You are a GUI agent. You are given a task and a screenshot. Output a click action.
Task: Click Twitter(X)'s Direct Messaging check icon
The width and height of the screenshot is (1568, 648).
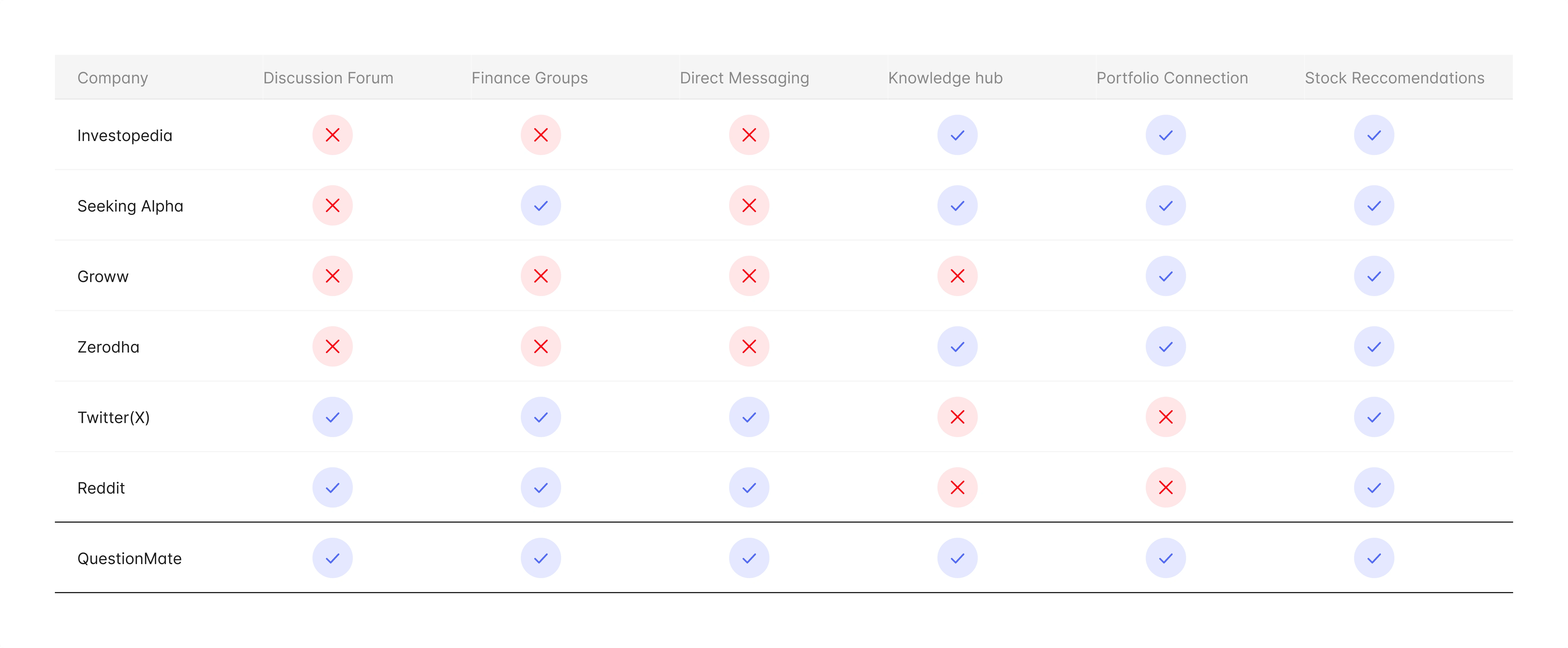click(749, 417)
